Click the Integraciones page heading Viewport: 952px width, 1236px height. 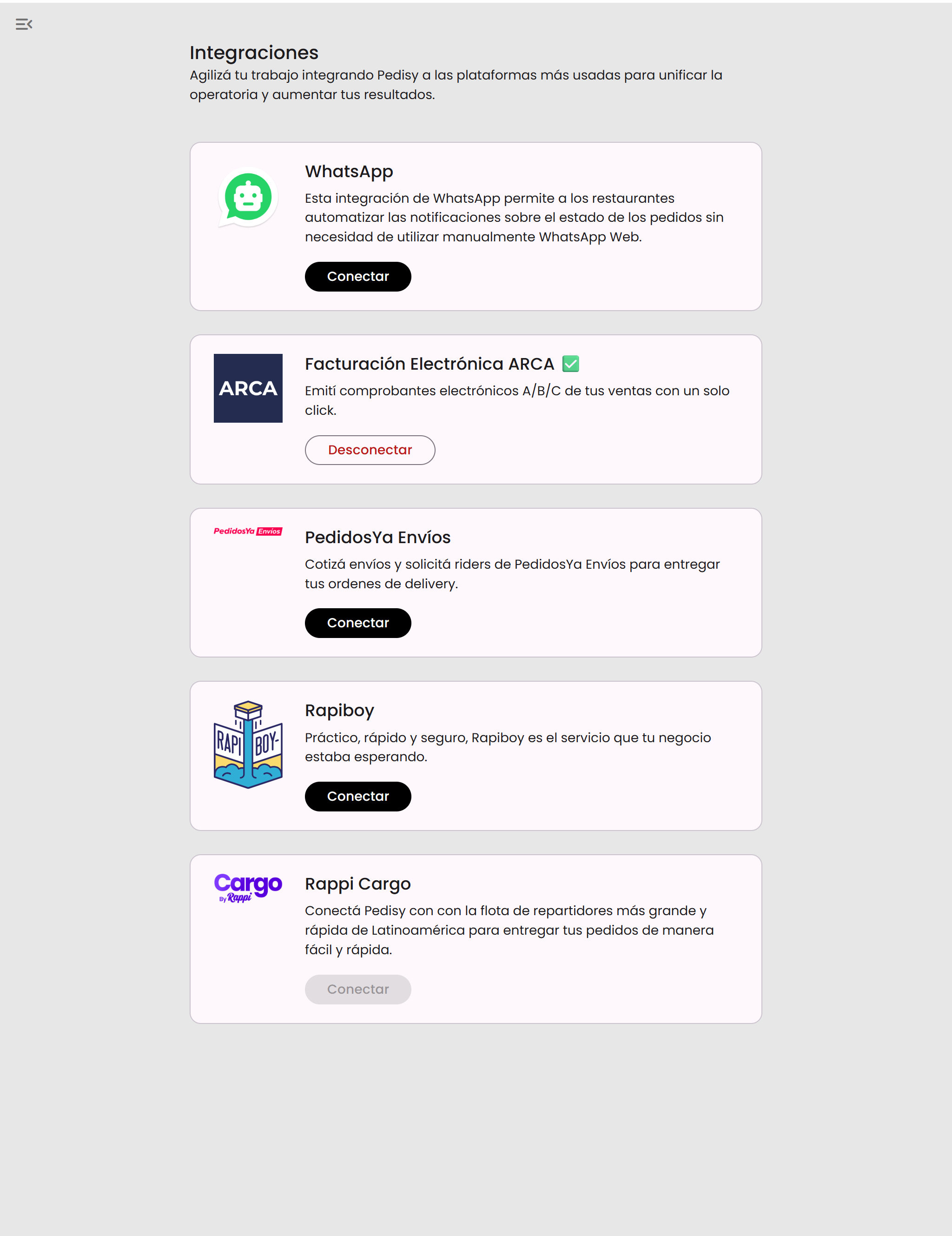[x=254, y=53]
